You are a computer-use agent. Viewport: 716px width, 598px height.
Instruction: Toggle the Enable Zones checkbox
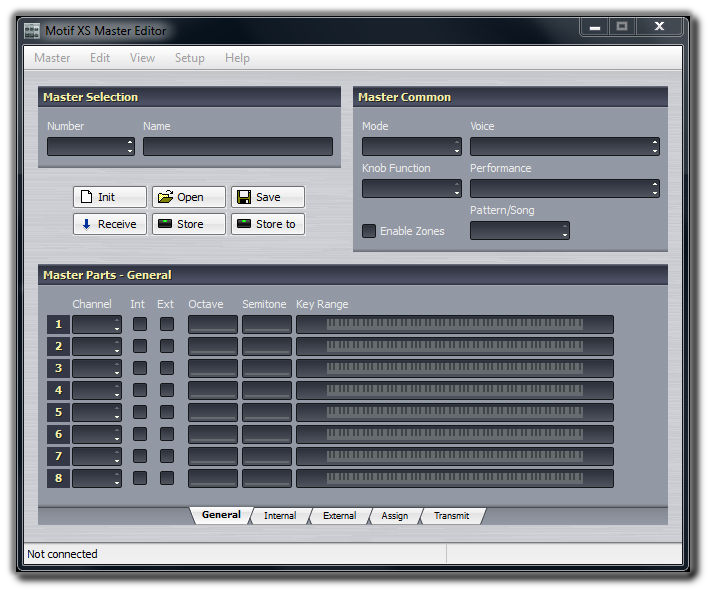[x=369, y=231]
